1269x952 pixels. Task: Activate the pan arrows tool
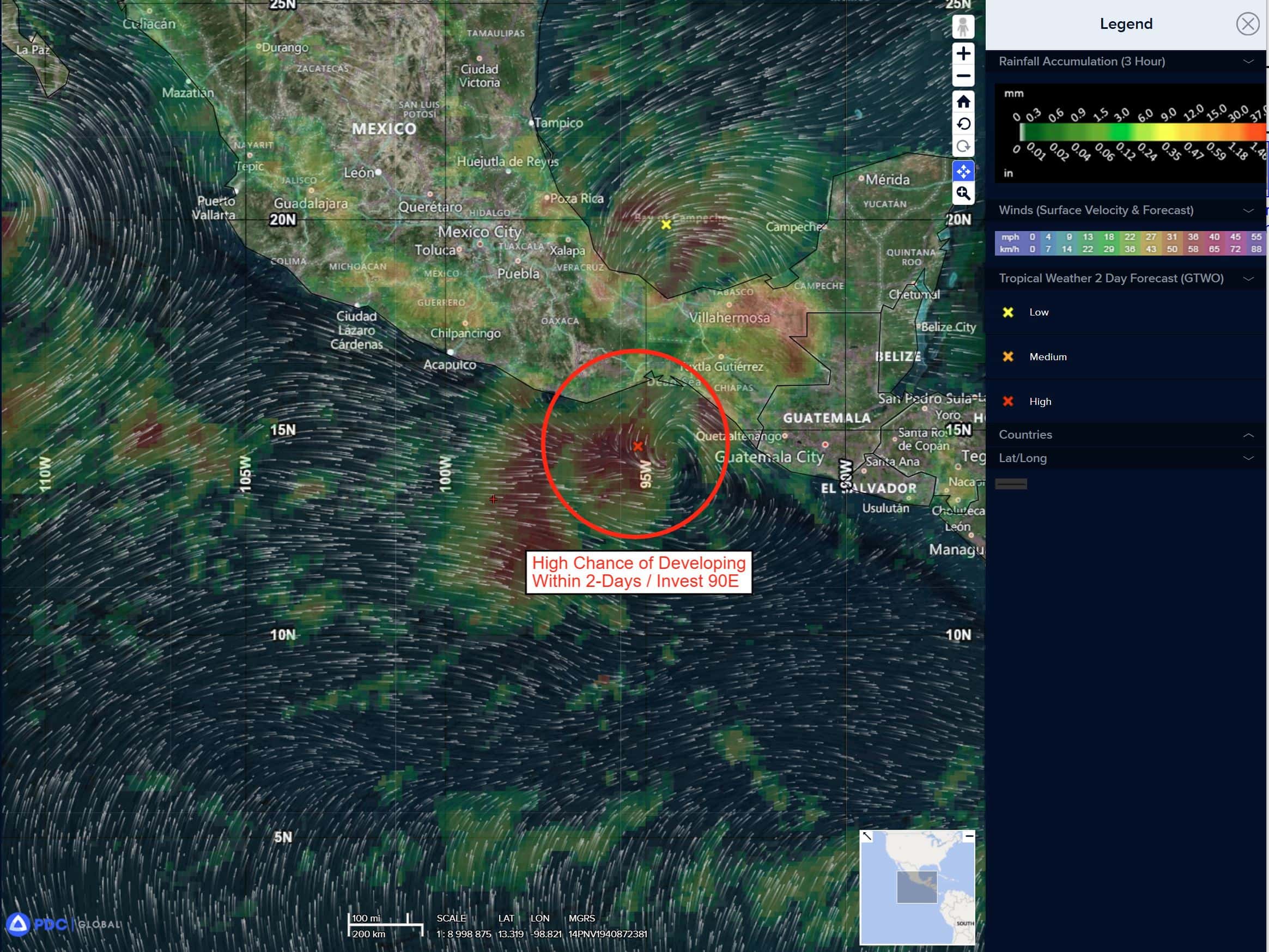(x=963, y=171)
